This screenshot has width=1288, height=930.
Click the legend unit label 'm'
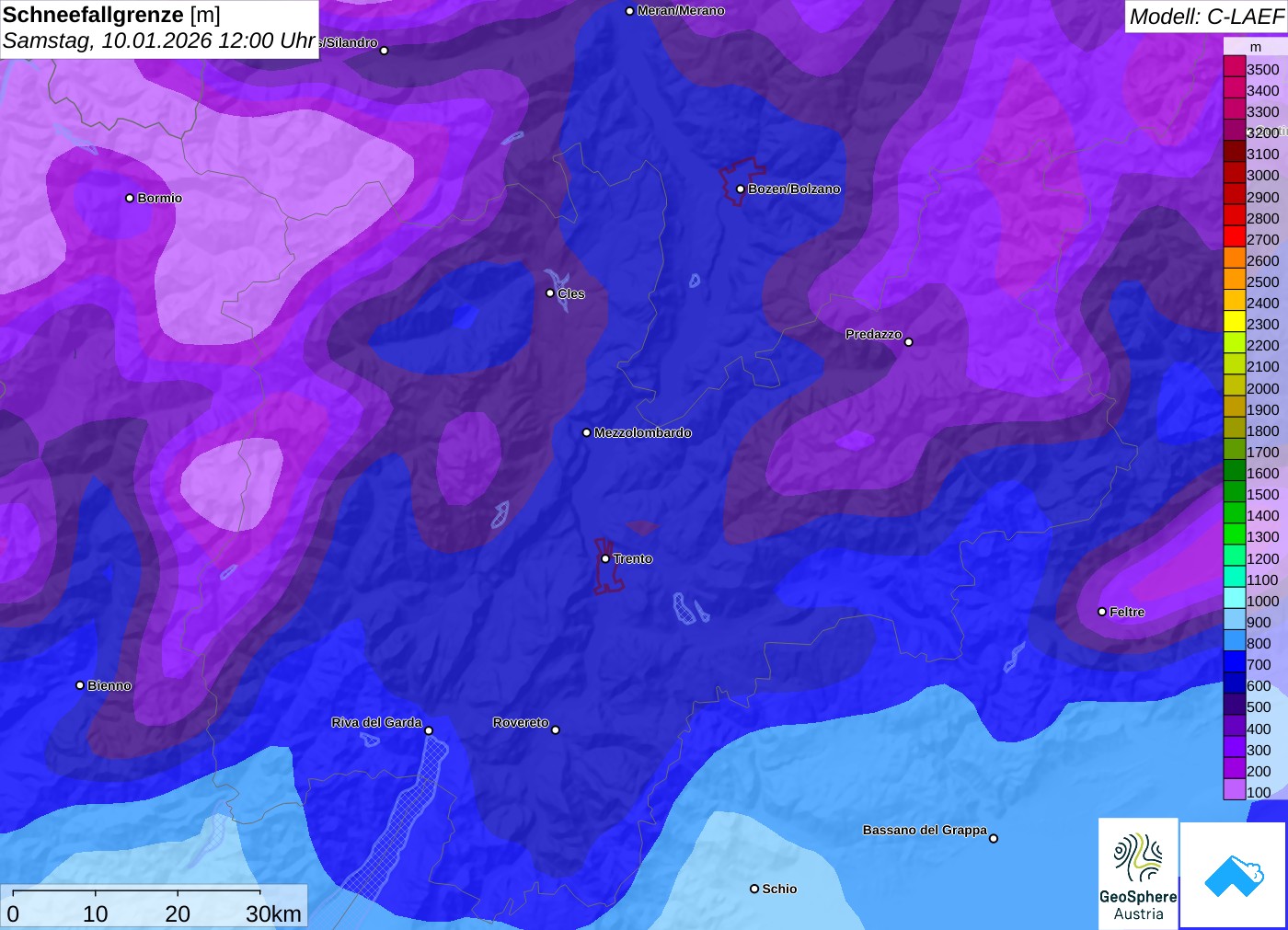pyautogui.click(x=1256, y=47)
